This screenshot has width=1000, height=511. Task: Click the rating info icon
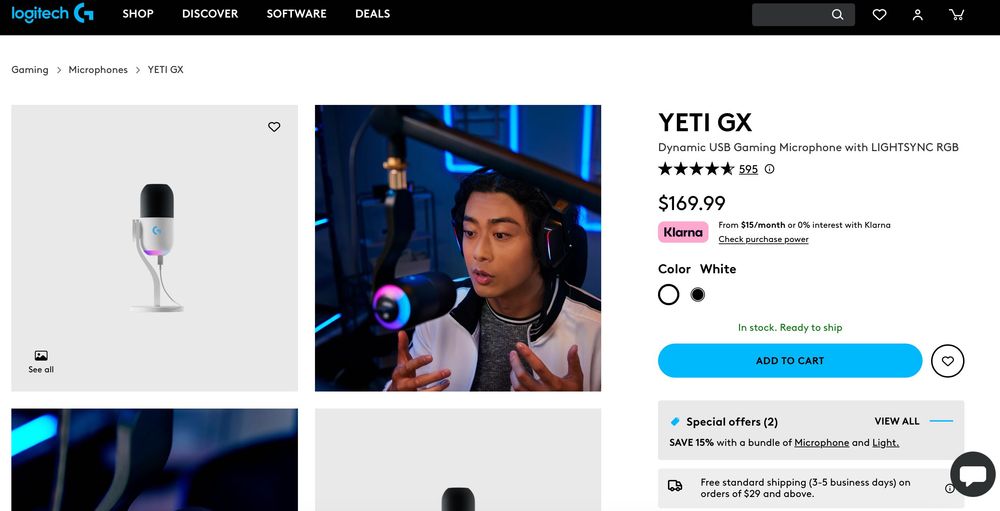click(x=769, y=169)
